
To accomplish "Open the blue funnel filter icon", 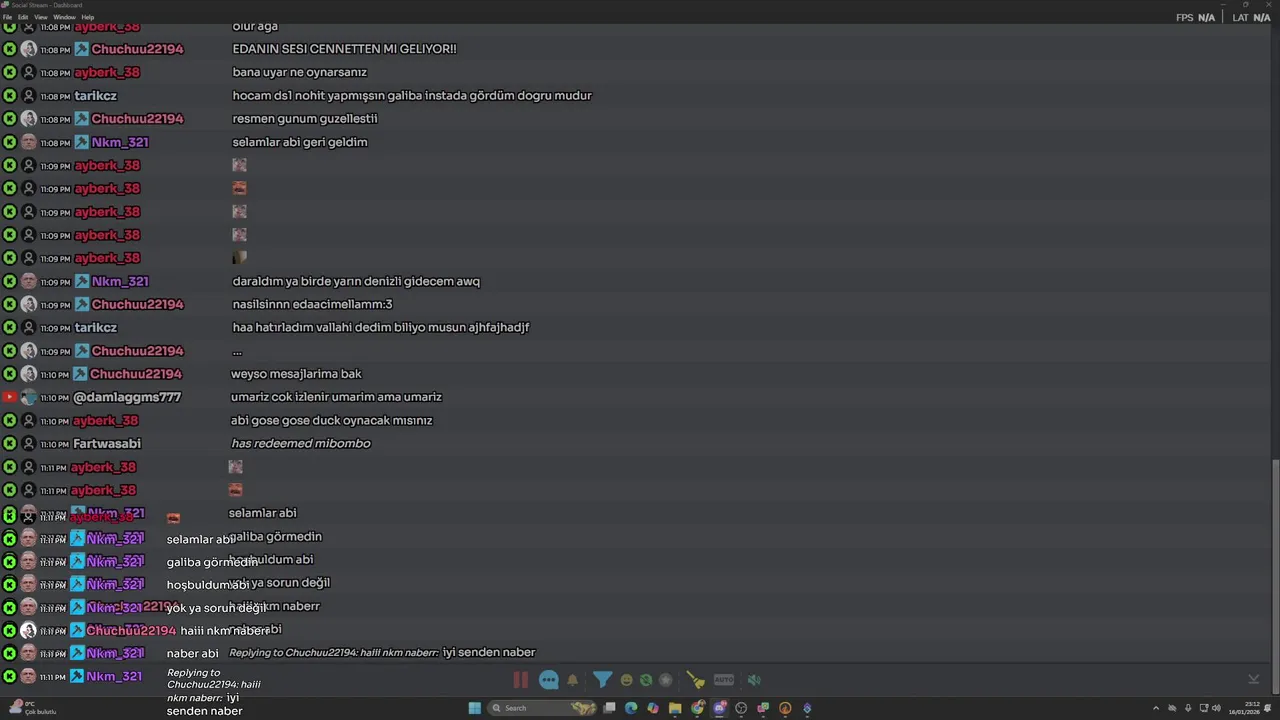I will pos(602,680).
